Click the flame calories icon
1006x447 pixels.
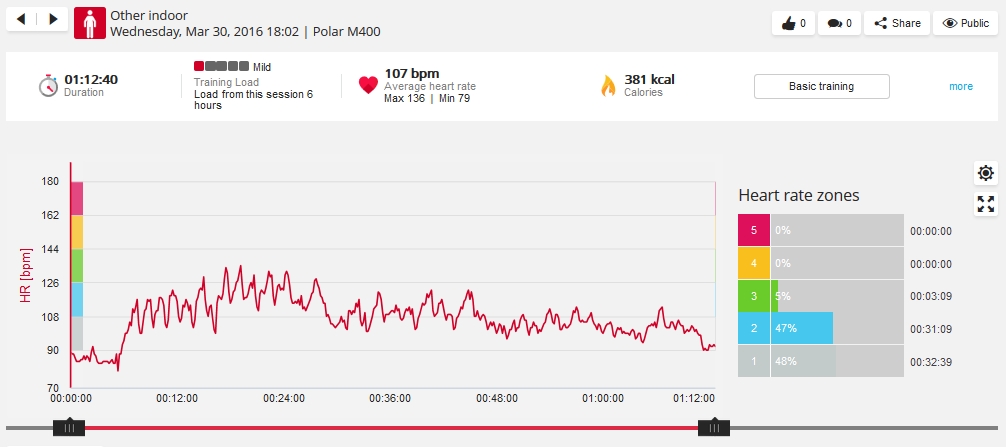tap(607, 85)
